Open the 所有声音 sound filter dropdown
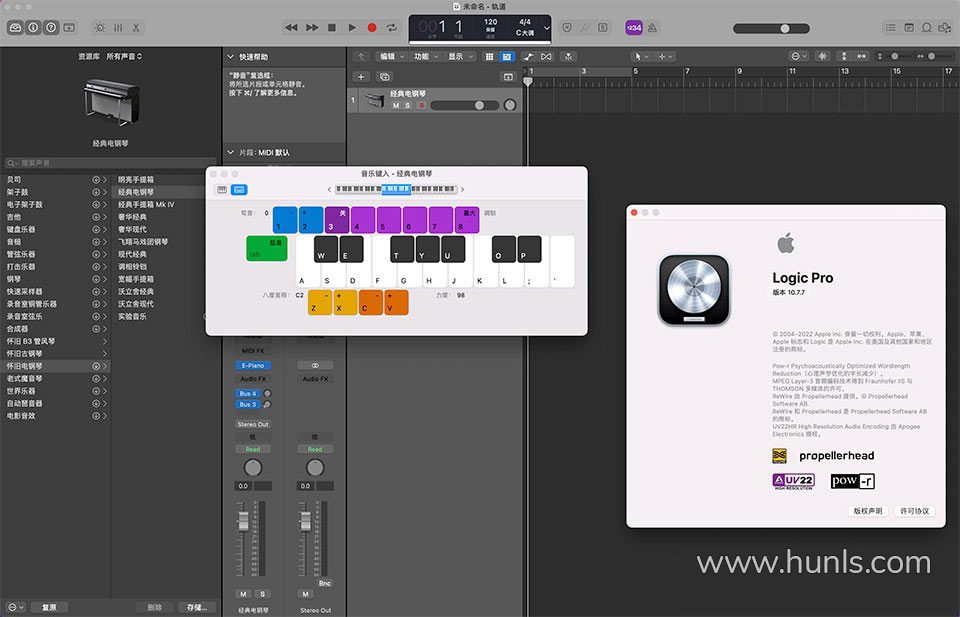The width and height of the screenshot is (960, 617). point(124,57)
